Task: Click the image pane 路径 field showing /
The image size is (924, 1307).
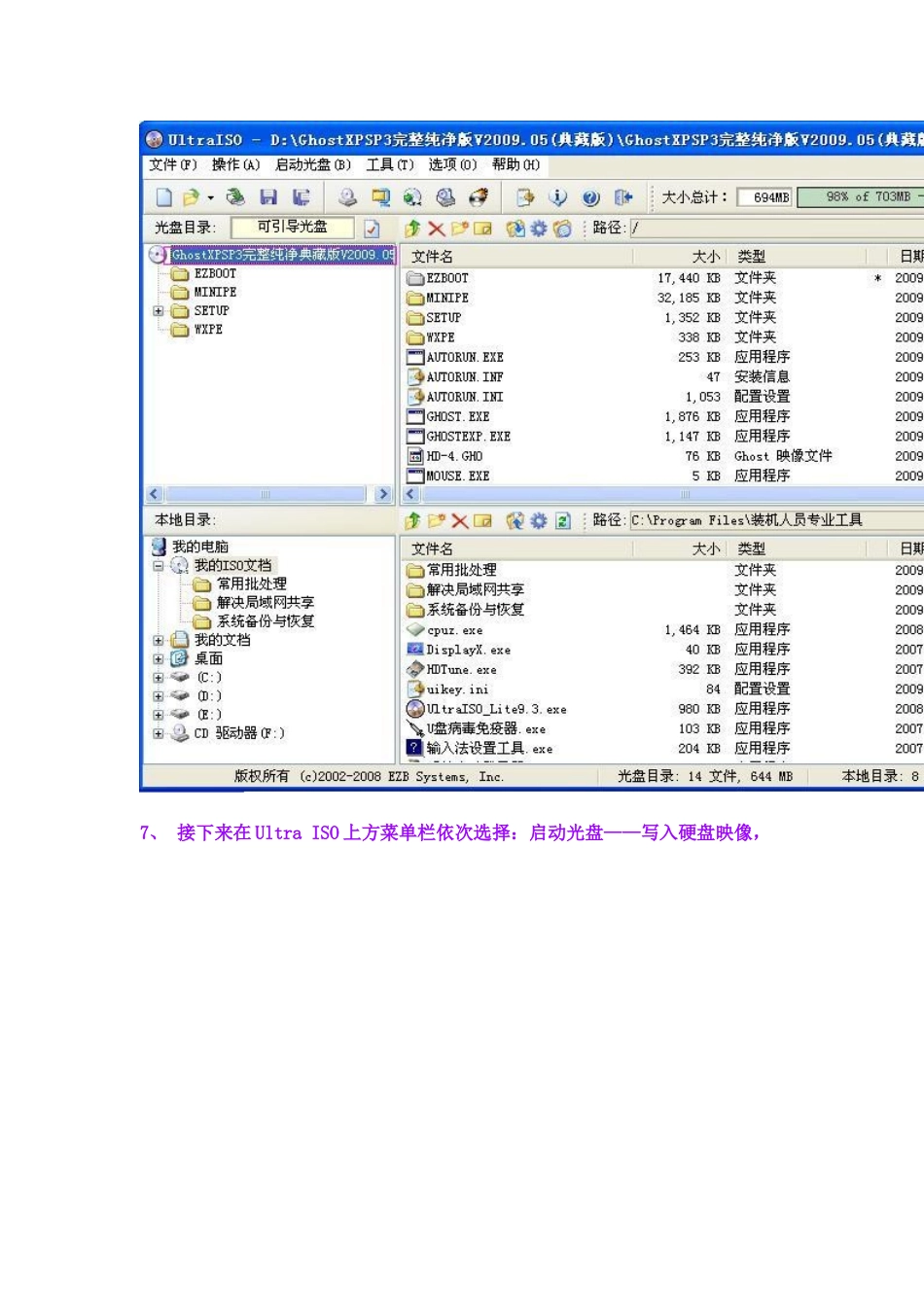Action: (776, 229)
